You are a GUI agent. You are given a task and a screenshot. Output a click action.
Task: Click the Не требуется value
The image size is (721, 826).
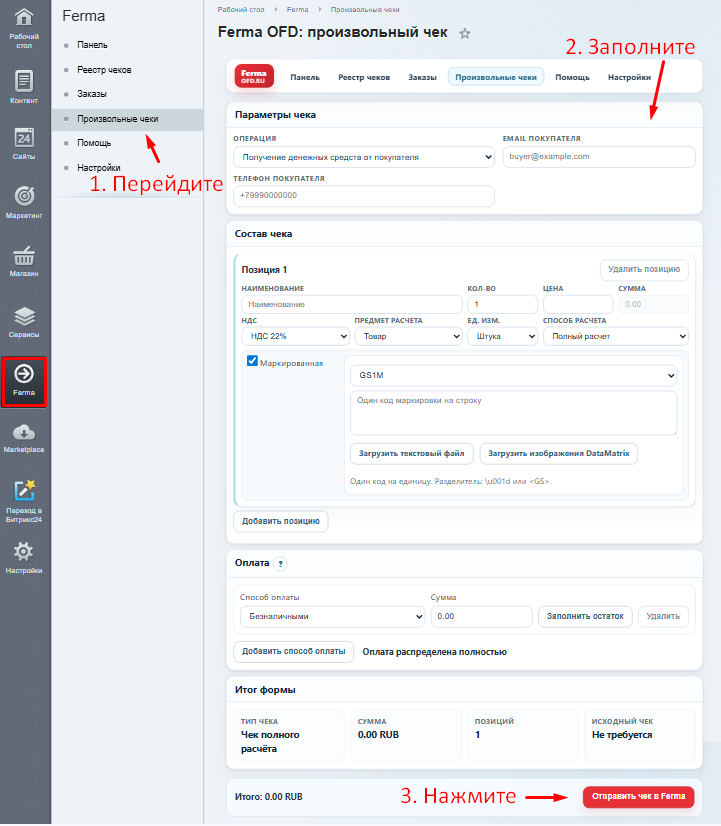pyautogui.click(x=622, y=735)
